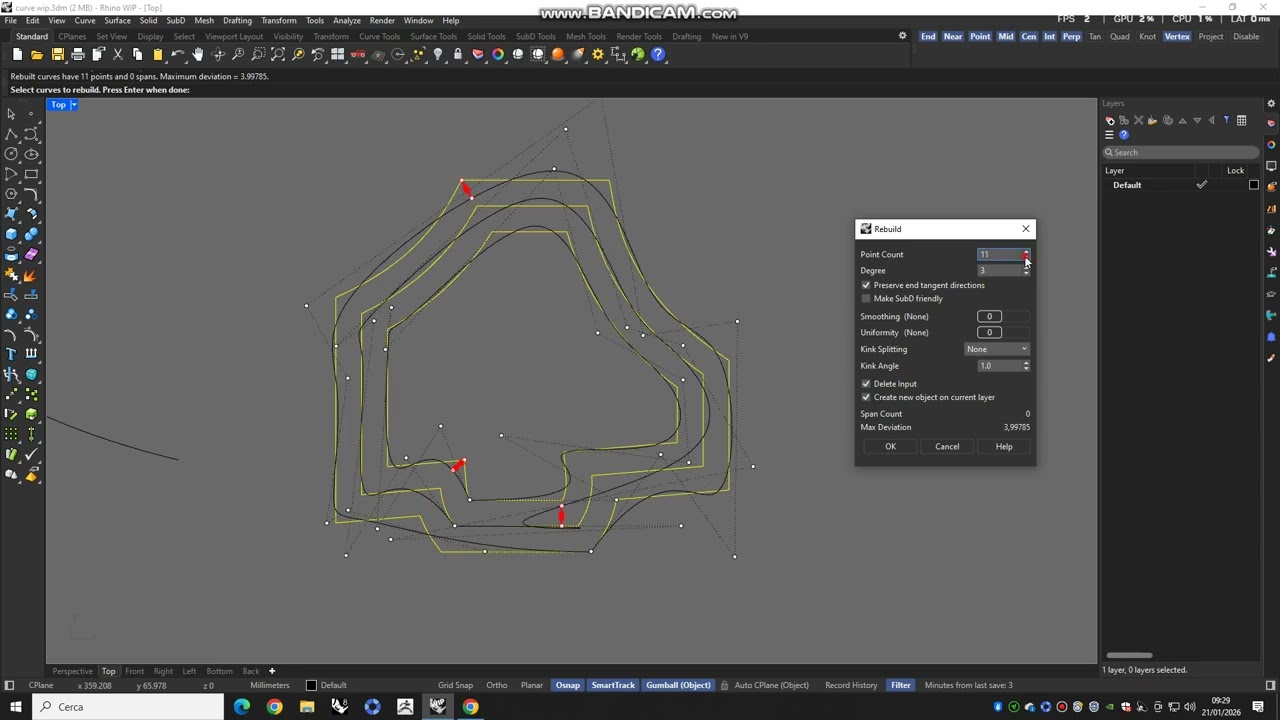This screenshot has height=720, width=1280.
Task: Open the Kink Splitting dropdown
Action: [x=997, y=349]
